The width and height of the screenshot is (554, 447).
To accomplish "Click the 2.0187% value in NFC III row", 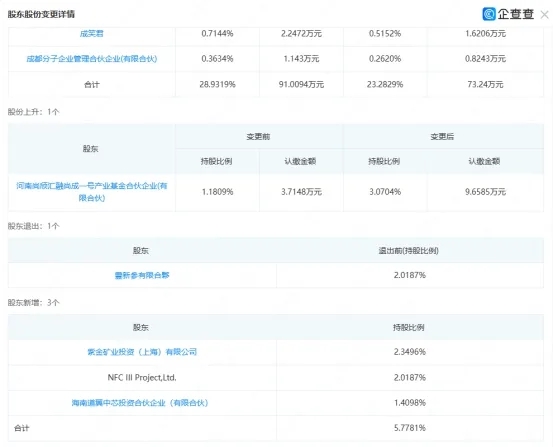I will (x=410, y=377).
